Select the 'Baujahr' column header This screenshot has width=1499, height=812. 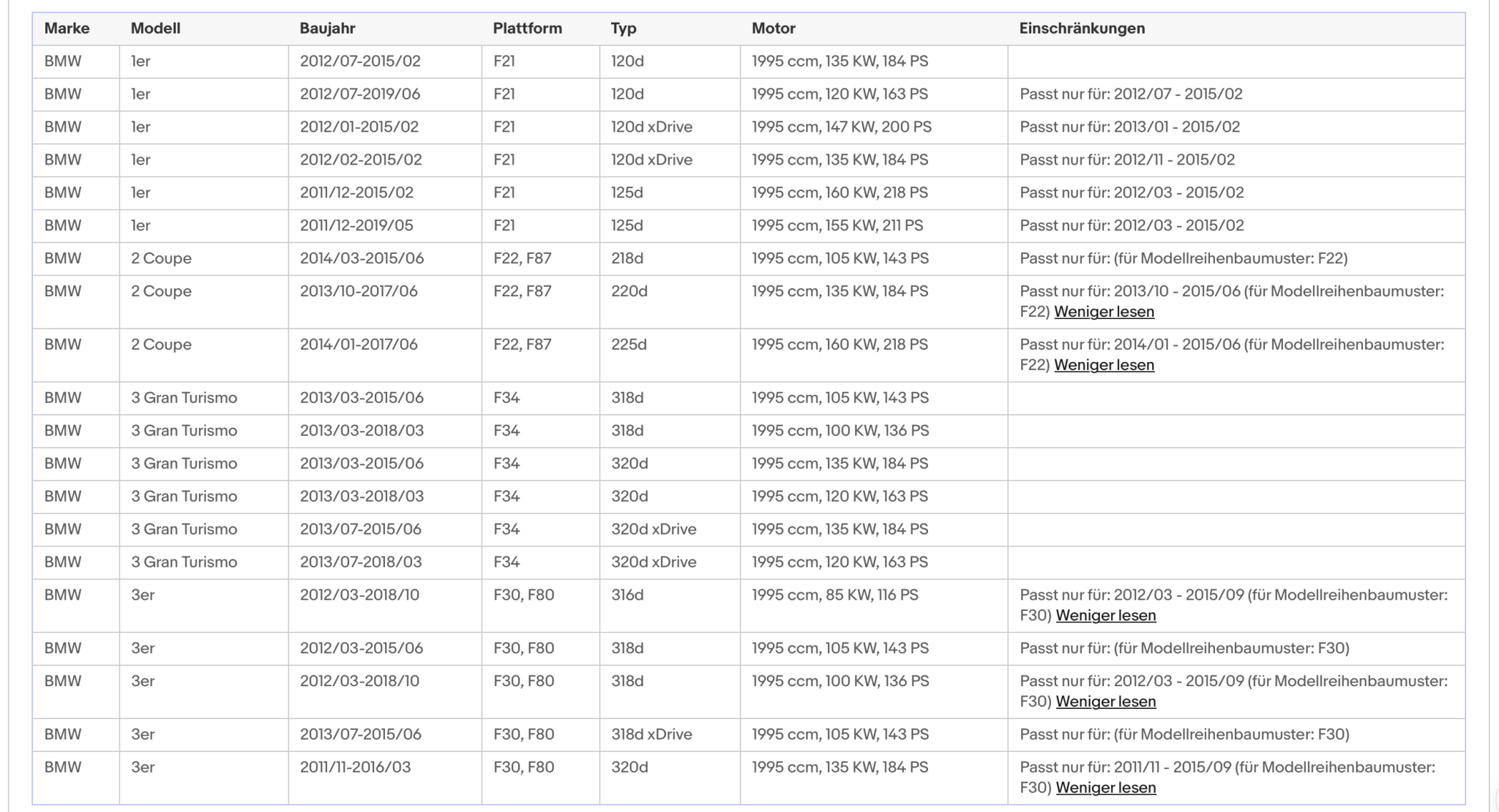(x=327, y=29)
